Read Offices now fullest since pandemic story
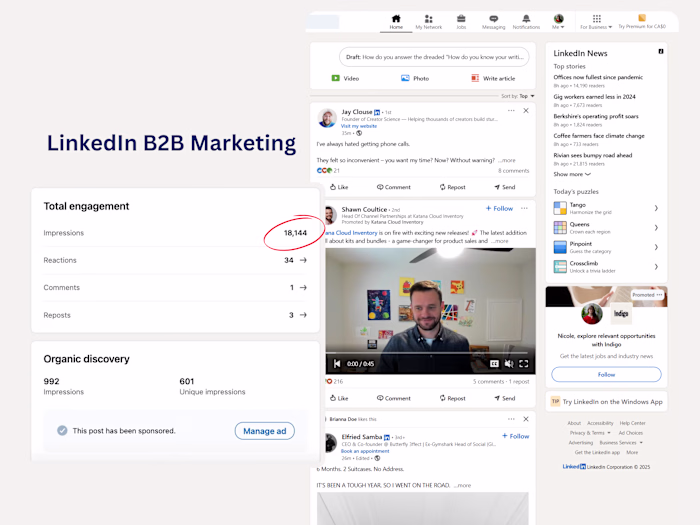Image resolution: width=700 pixels, height=525 pixels. point(598,77)
